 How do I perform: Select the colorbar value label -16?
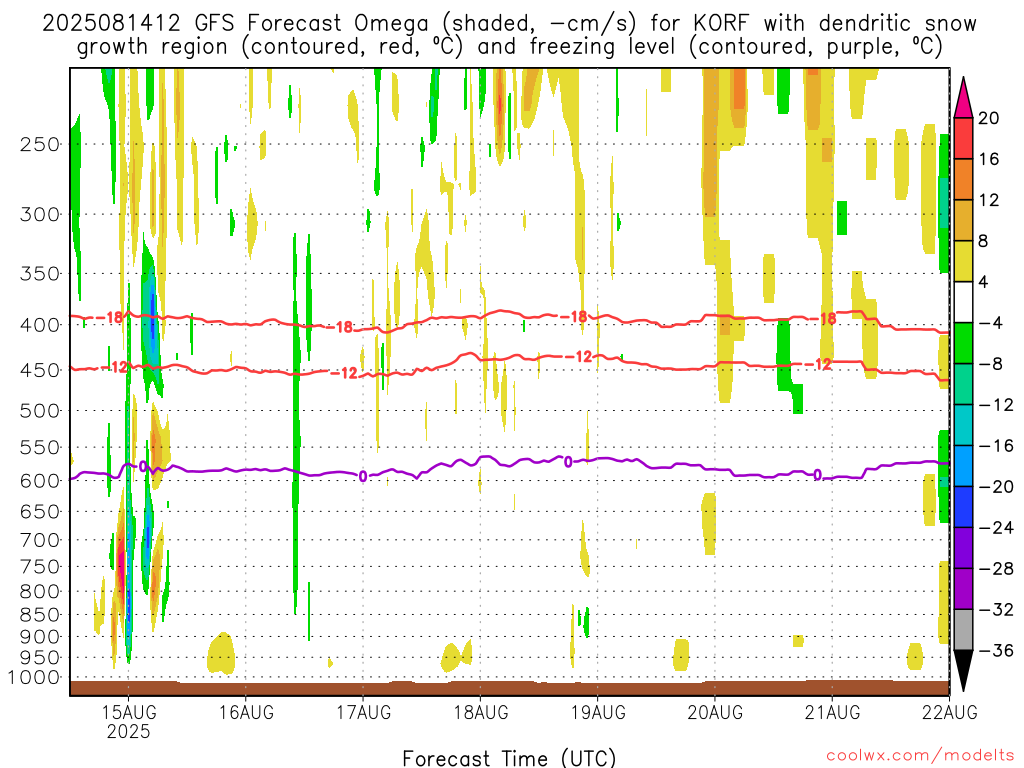click(x=997, y=445)
